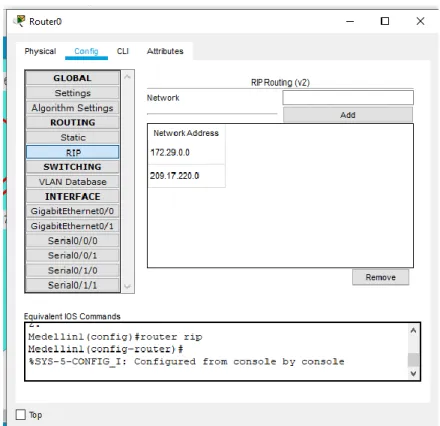Select RIP routing in sidebar
The height and width of the screenshot is (426, 440).
click(x=72, y=152)
